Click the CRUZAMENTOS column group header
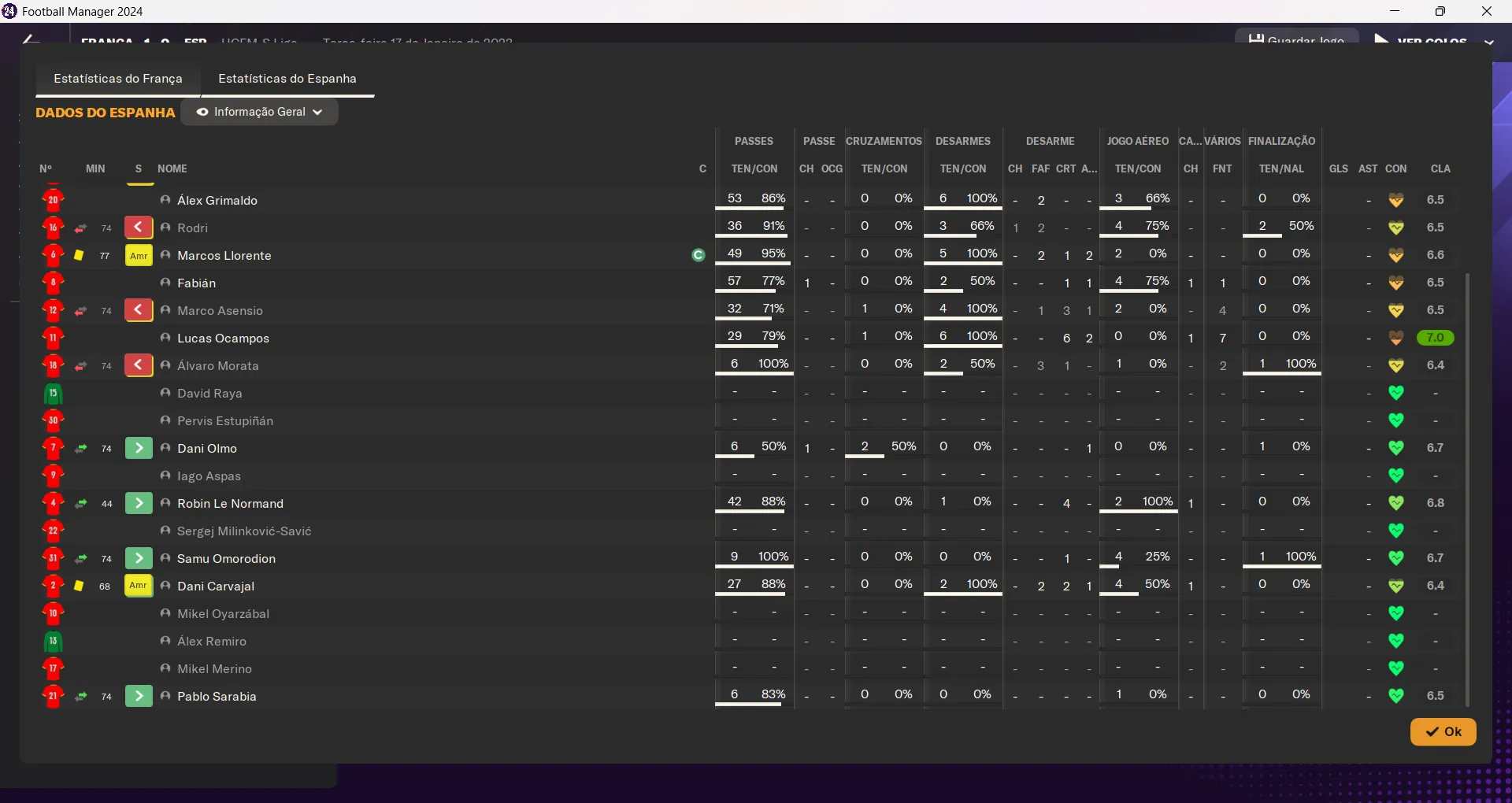1512x803 pixels. click(884, 141)
